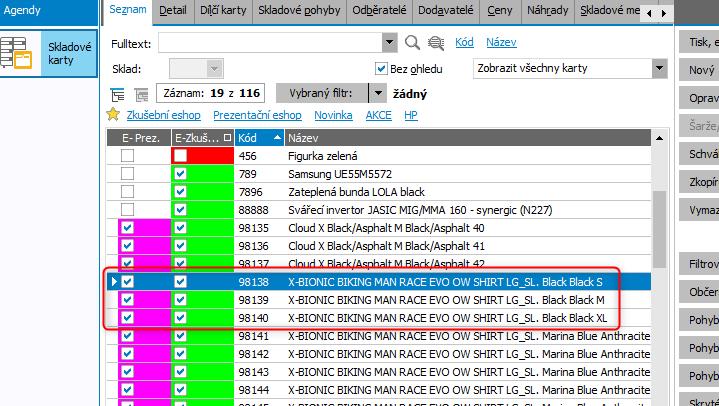This screenshot has width=719, height=406.
Task: Click the AKCE filter link
Action: pos(378,115)
